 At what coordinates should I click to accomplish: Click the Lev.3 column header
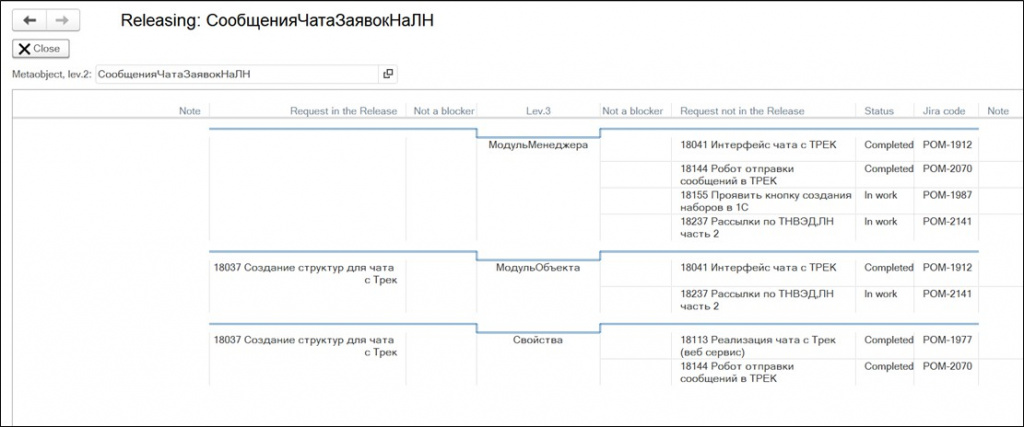(538, 111)
